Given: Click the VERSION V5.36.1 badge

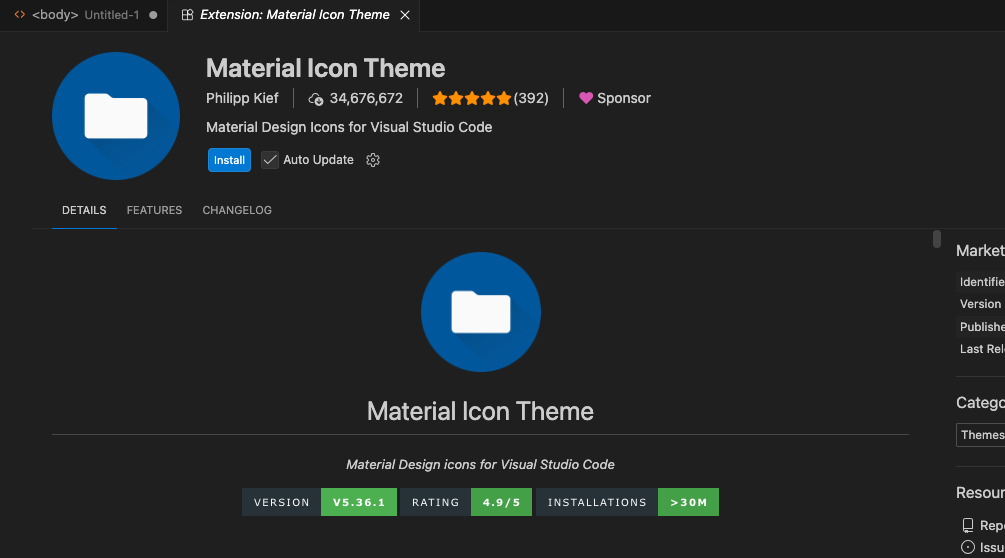Looking at the screenshot, I should 320,502.
